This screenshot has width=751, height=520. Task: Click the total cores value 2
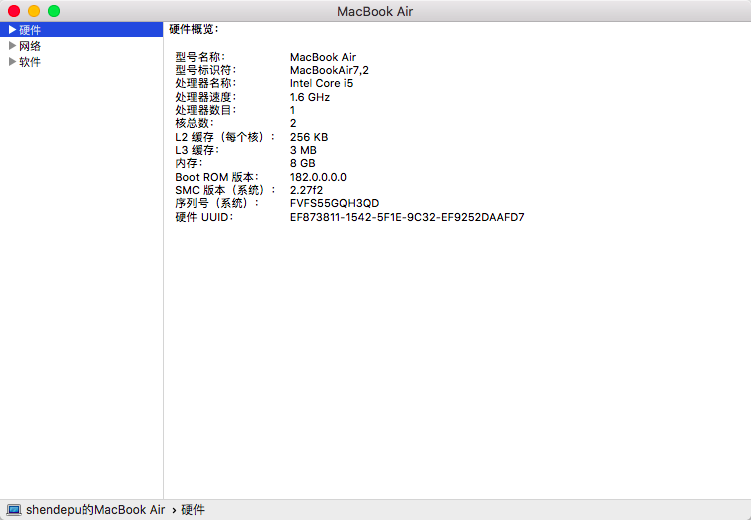click(293, 124)
